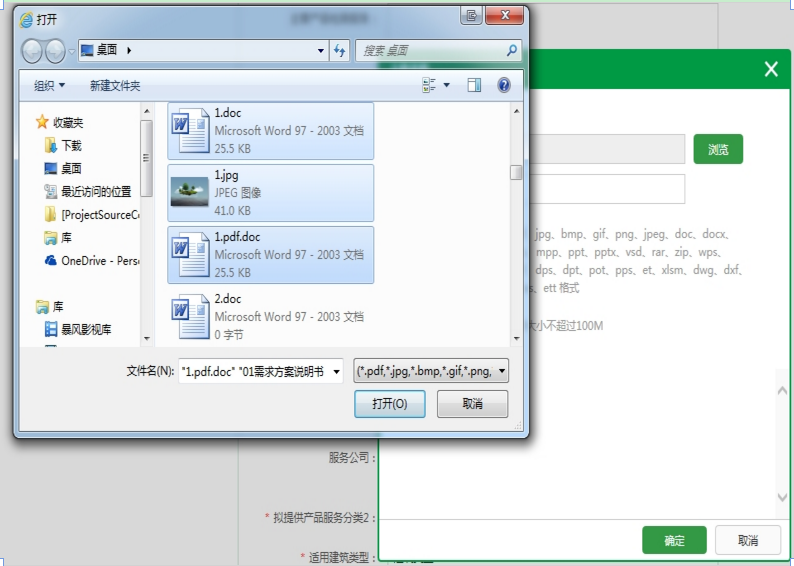Select the 库 libraries group header
794x566 pixels.
(50, 307)
